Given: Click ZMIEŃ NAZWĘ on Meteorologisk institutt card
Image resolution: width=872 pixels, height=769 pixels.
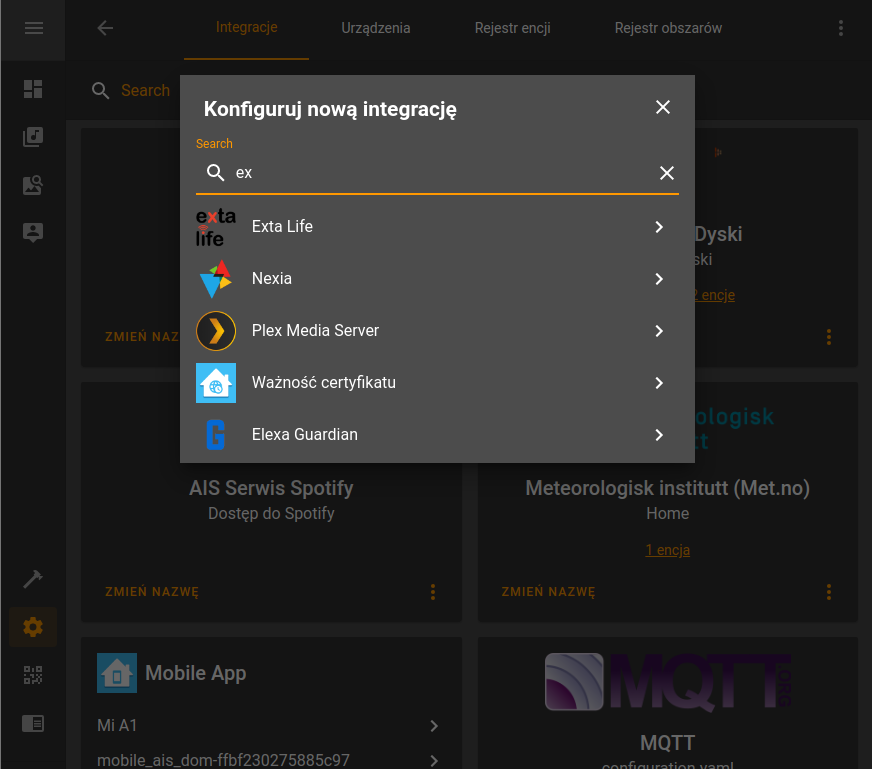Looking at the screenshot, I should 548,592.
